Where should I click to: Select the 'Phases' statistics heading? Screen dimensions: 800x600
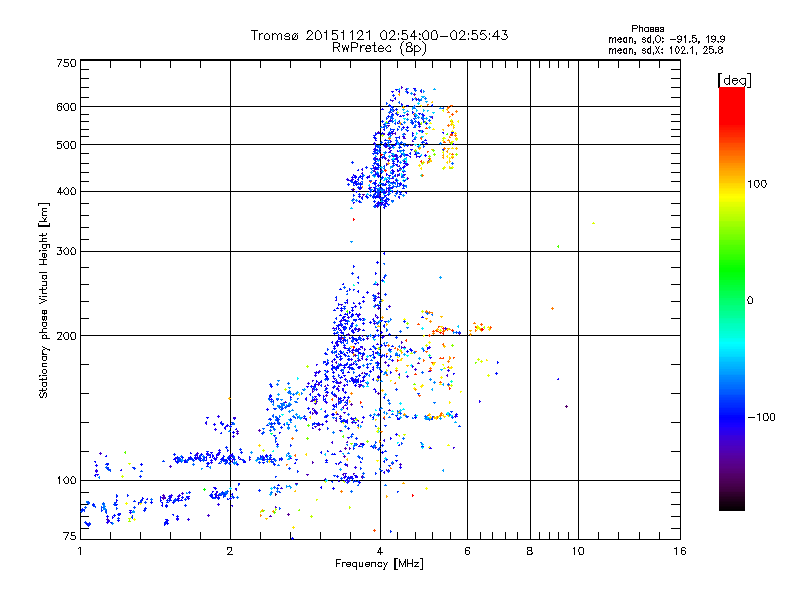(647, 29)
